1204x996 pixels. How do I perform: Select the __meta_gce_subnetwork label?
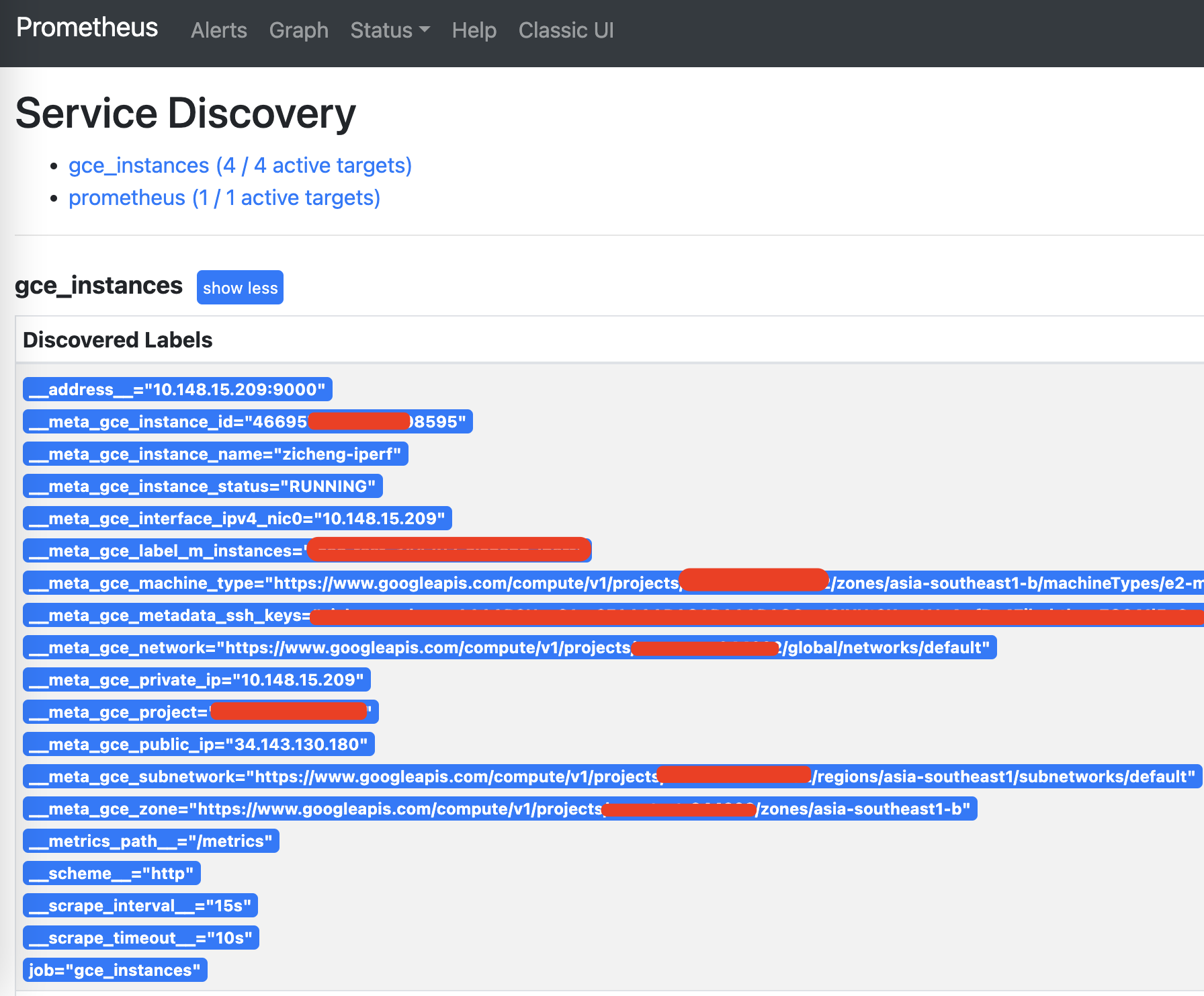click(x=613, y=777)
